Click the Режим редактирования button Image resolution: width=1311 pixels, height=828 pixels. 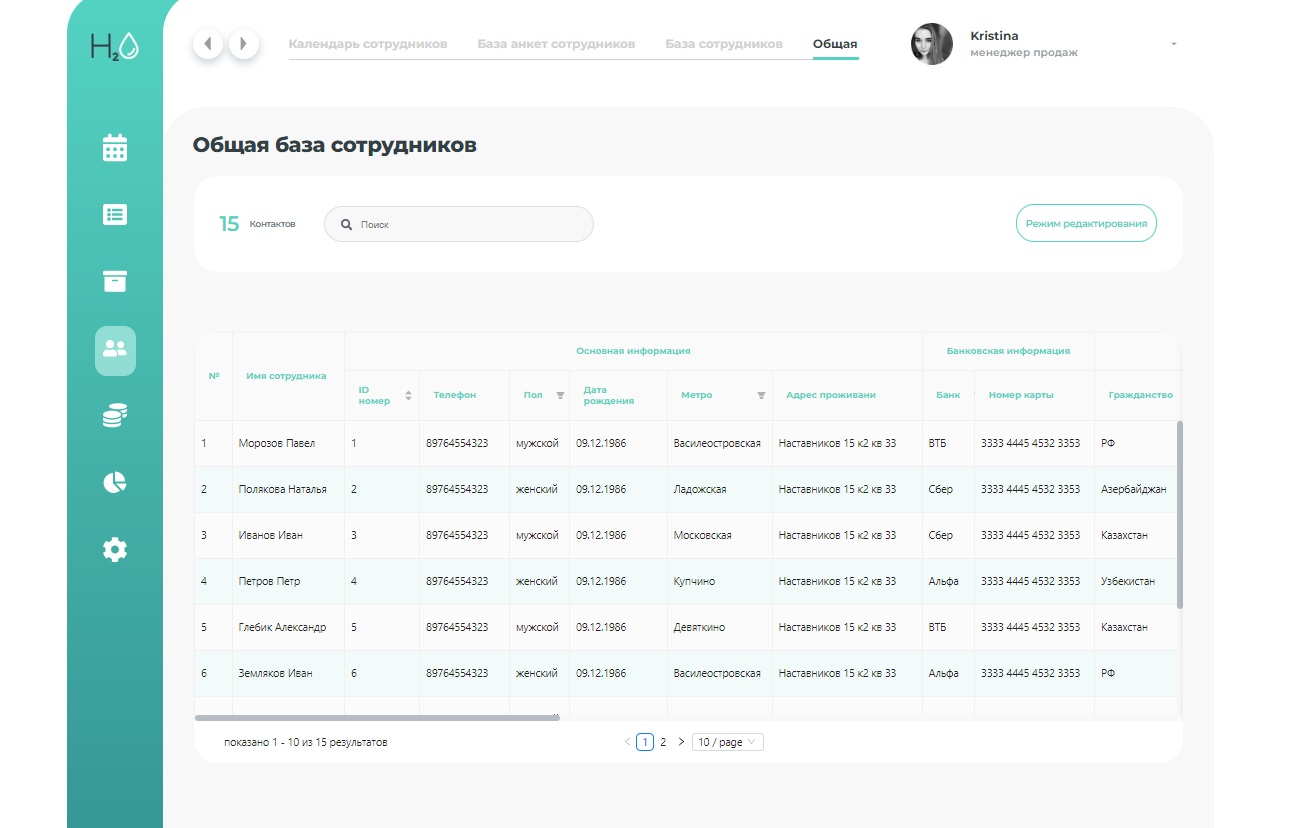coord(1086,224)
